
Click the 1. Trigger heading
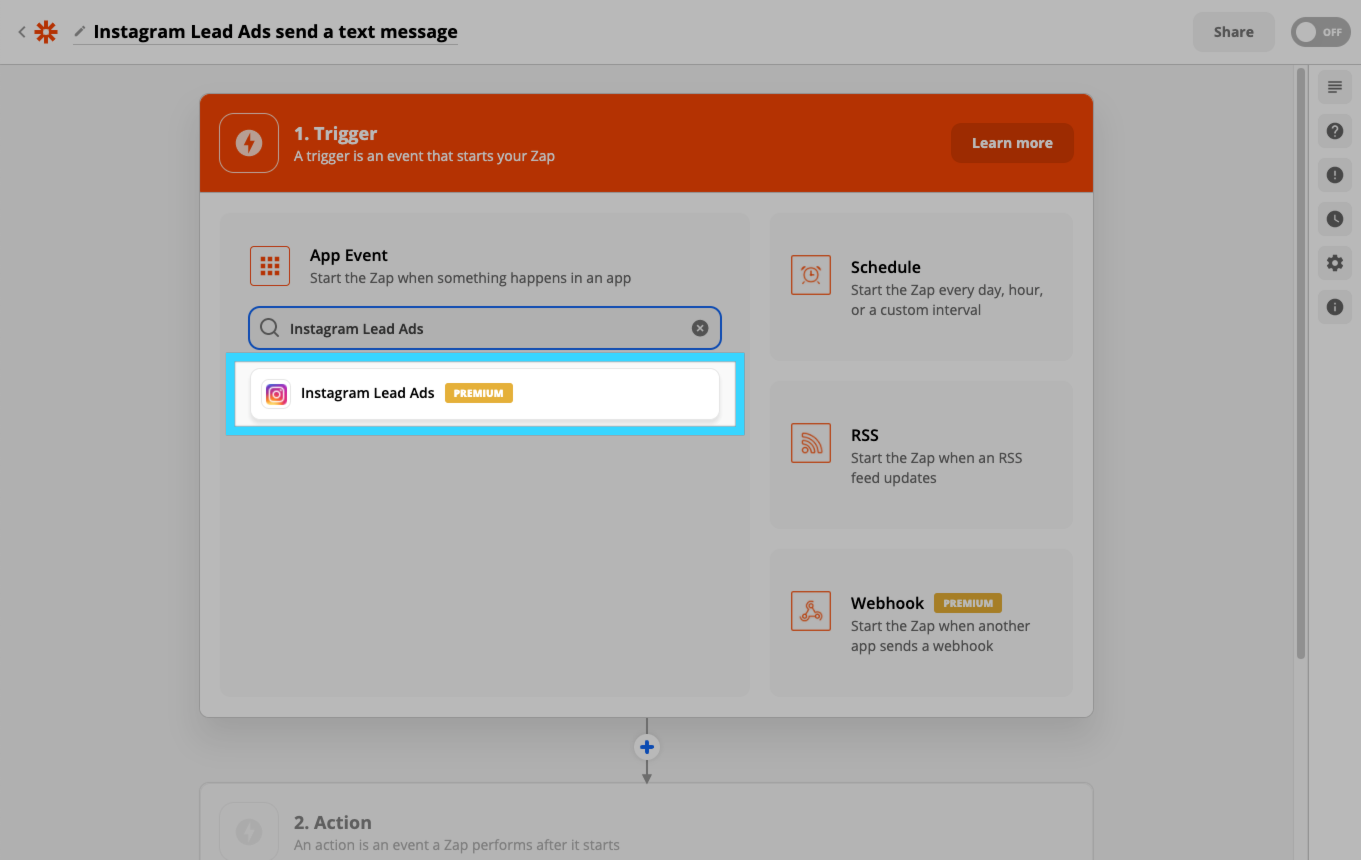(335, 134)
